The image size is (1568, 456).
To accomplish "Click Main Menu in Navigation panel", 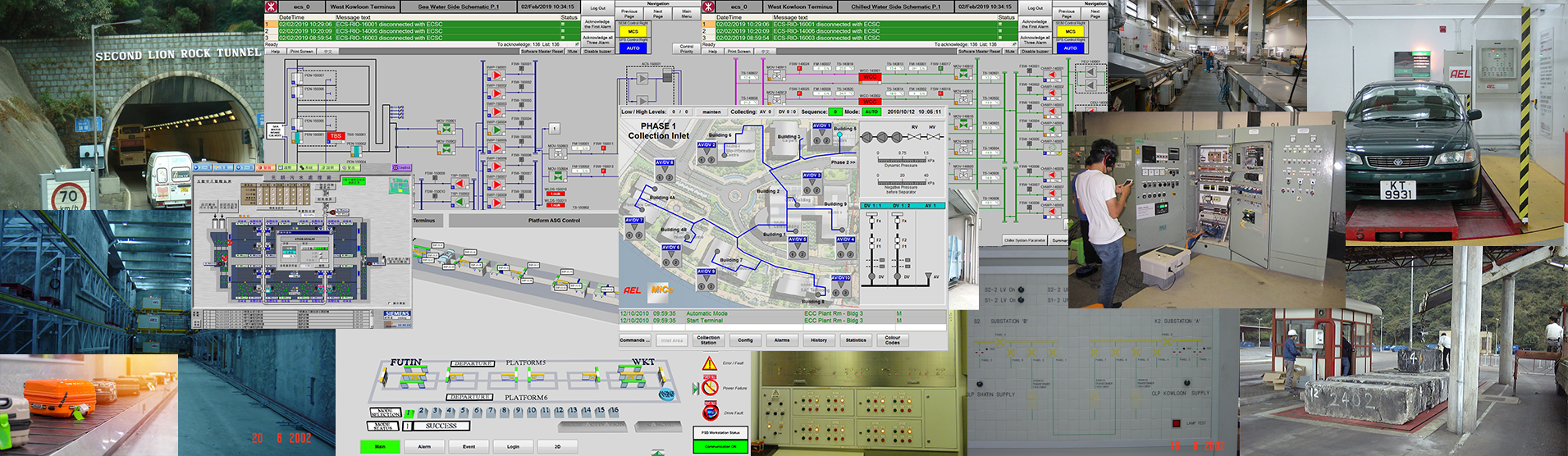I will point(686,14).
